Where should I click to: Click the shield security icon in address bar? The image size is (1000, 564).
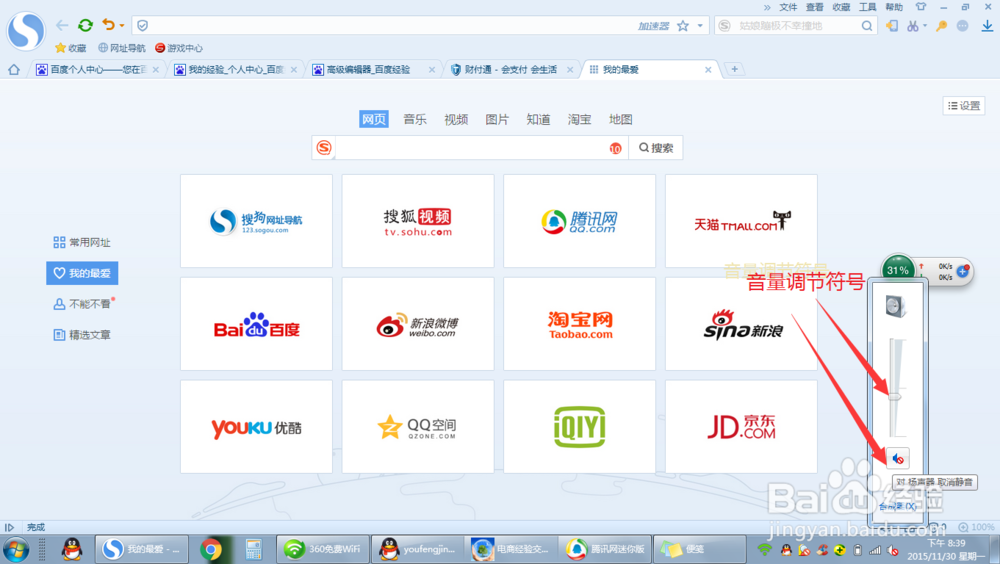[x=143, y=26]
